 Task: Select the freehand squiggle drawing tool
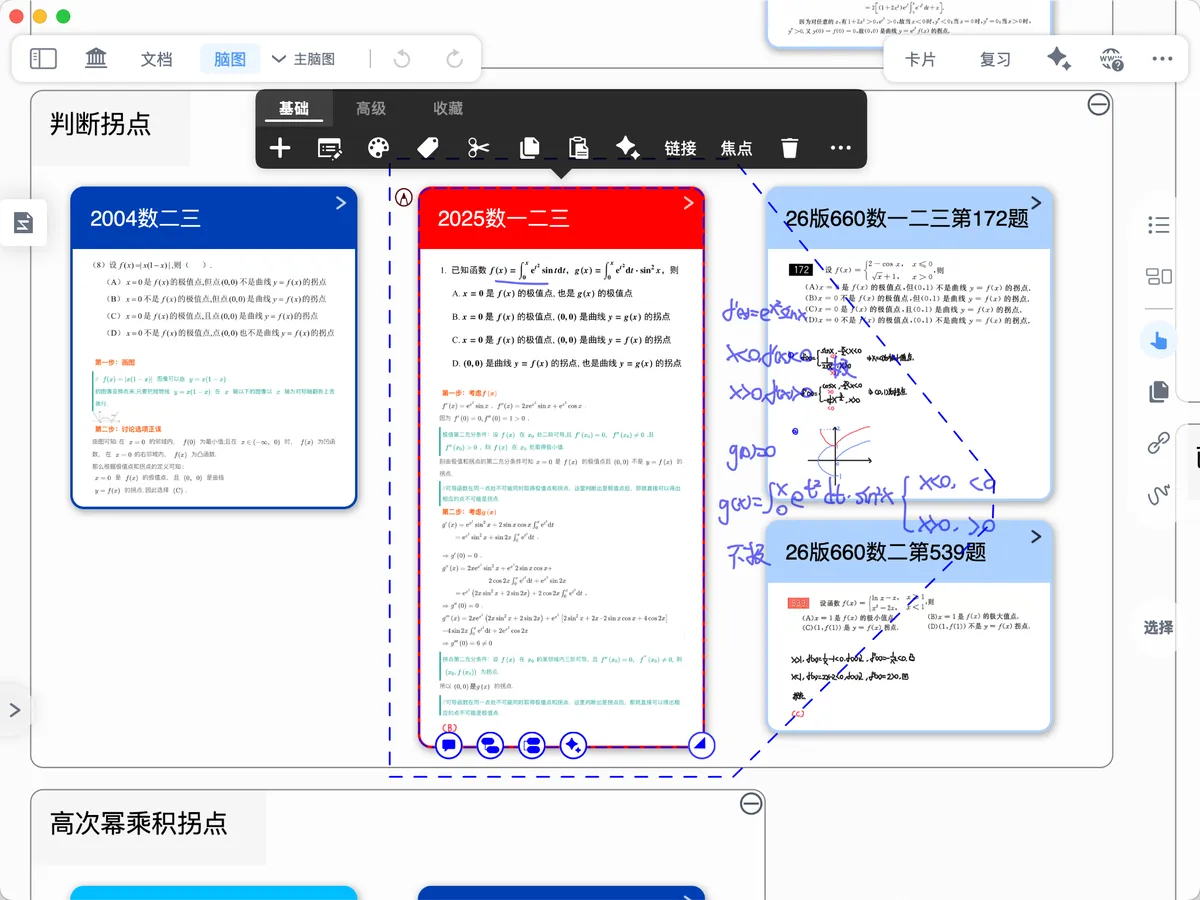[1159, 494]
